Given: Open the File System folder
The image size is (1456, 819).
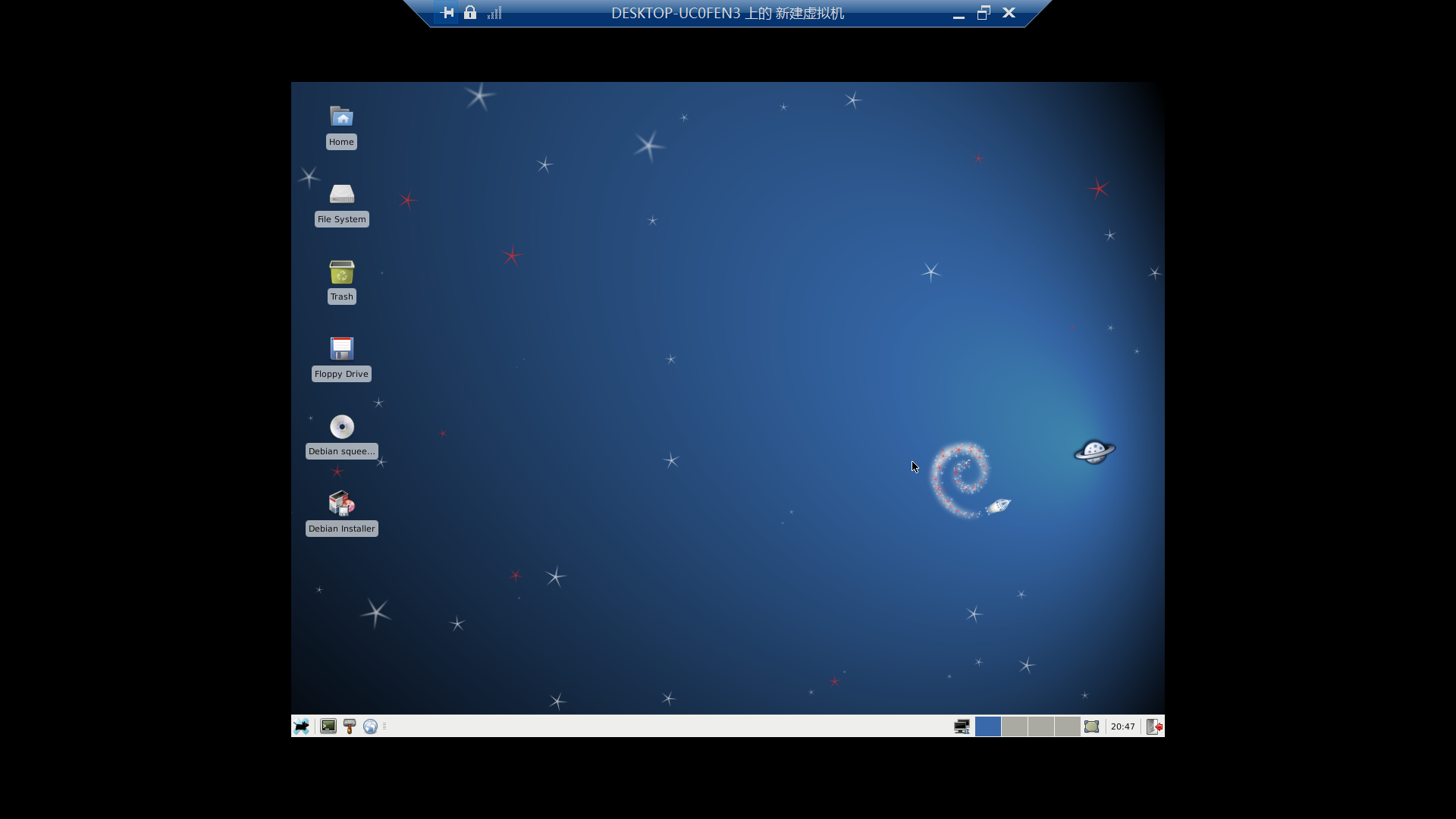Looking at the screenshot, I should point(341,194).
